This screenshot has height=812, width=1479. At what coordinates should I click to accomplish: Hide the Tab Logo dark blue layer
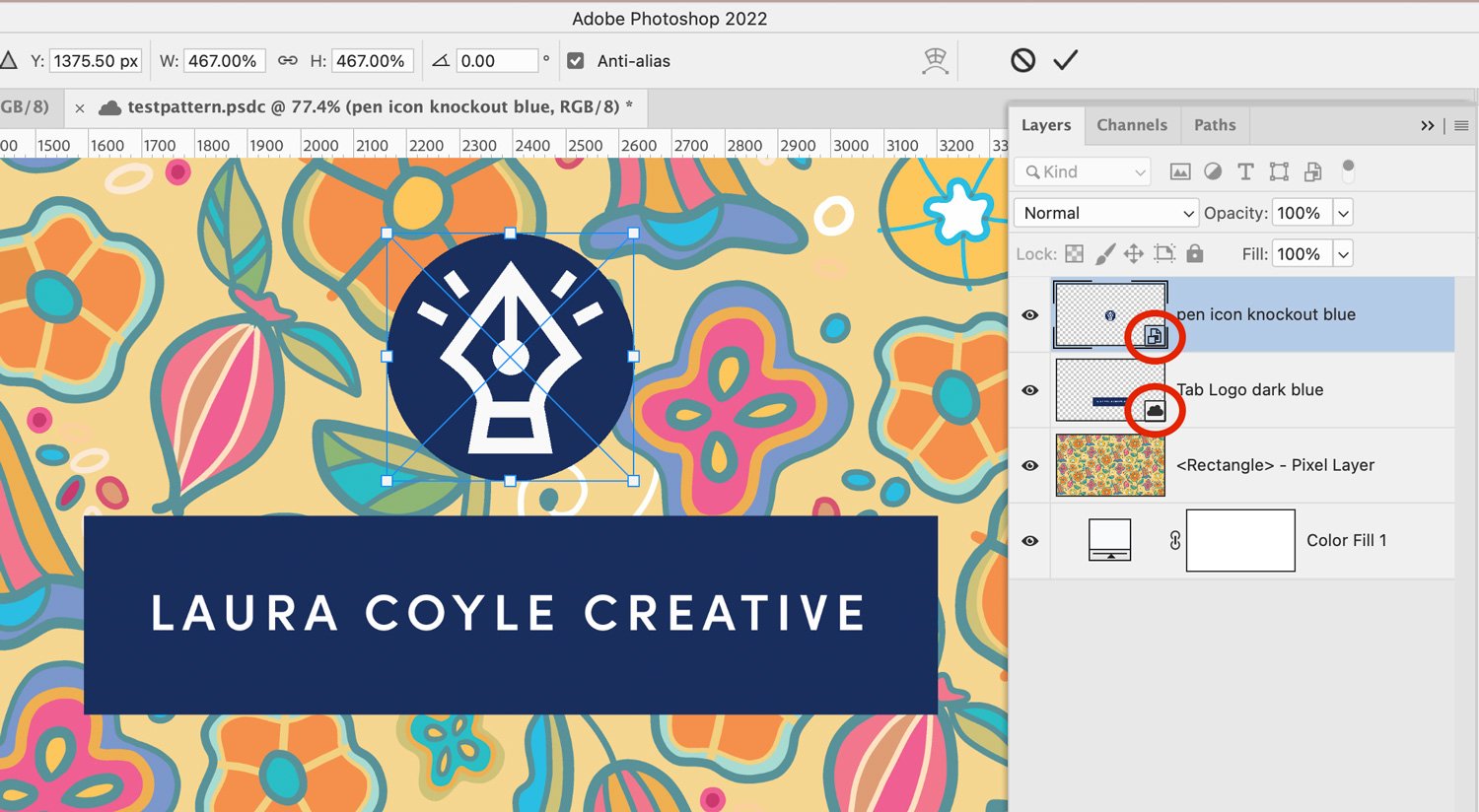tap(1029, 389)
